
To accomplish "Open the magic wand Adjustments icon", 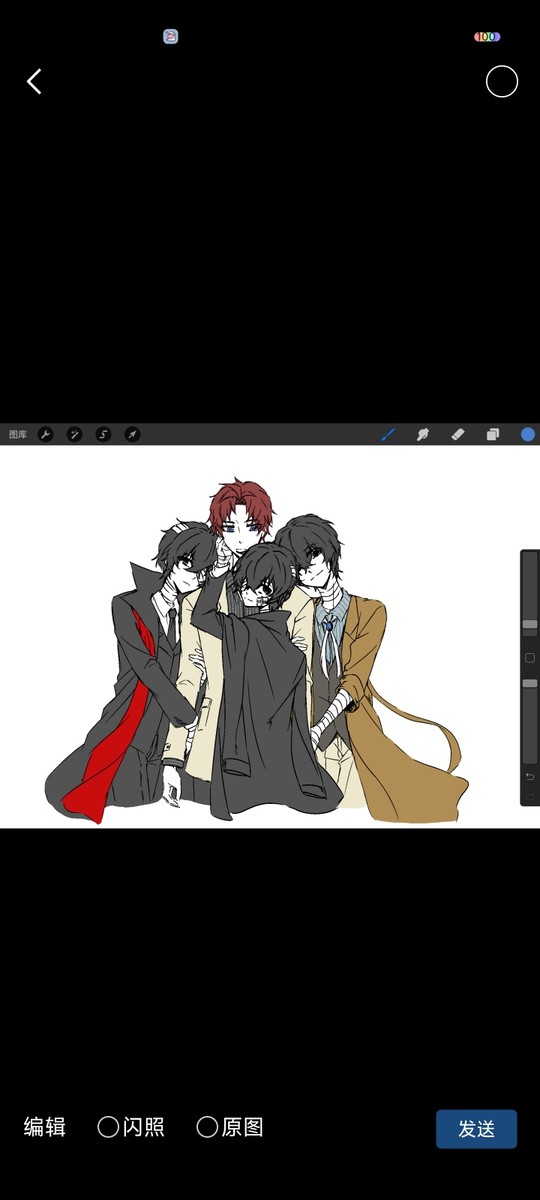I will [x=74, y=434].
